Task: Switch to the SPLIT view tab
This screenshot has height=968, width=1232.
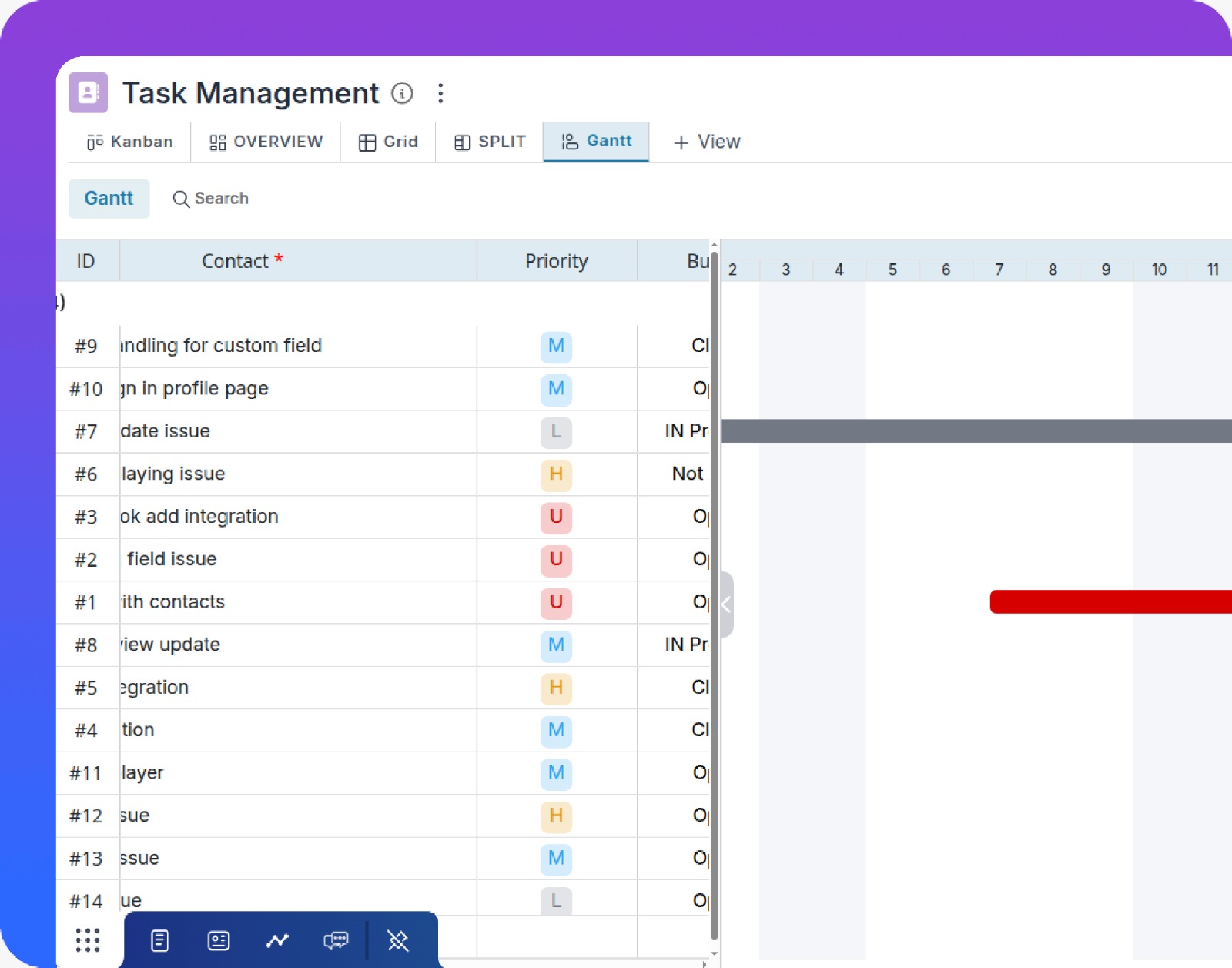Action: tap(489, 142)
